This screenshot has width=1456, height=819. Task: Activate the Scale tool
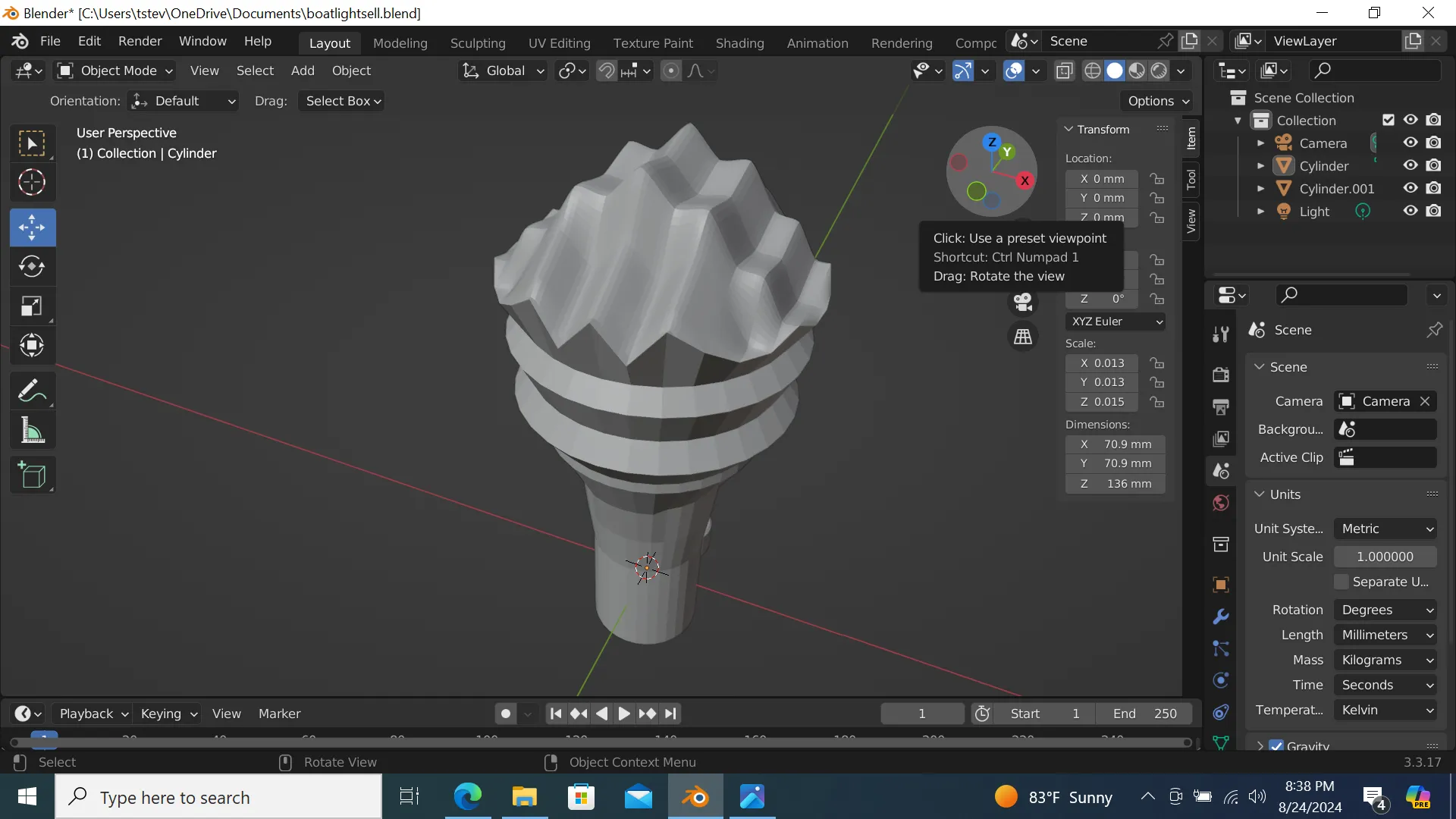click(x=32, y=306)
